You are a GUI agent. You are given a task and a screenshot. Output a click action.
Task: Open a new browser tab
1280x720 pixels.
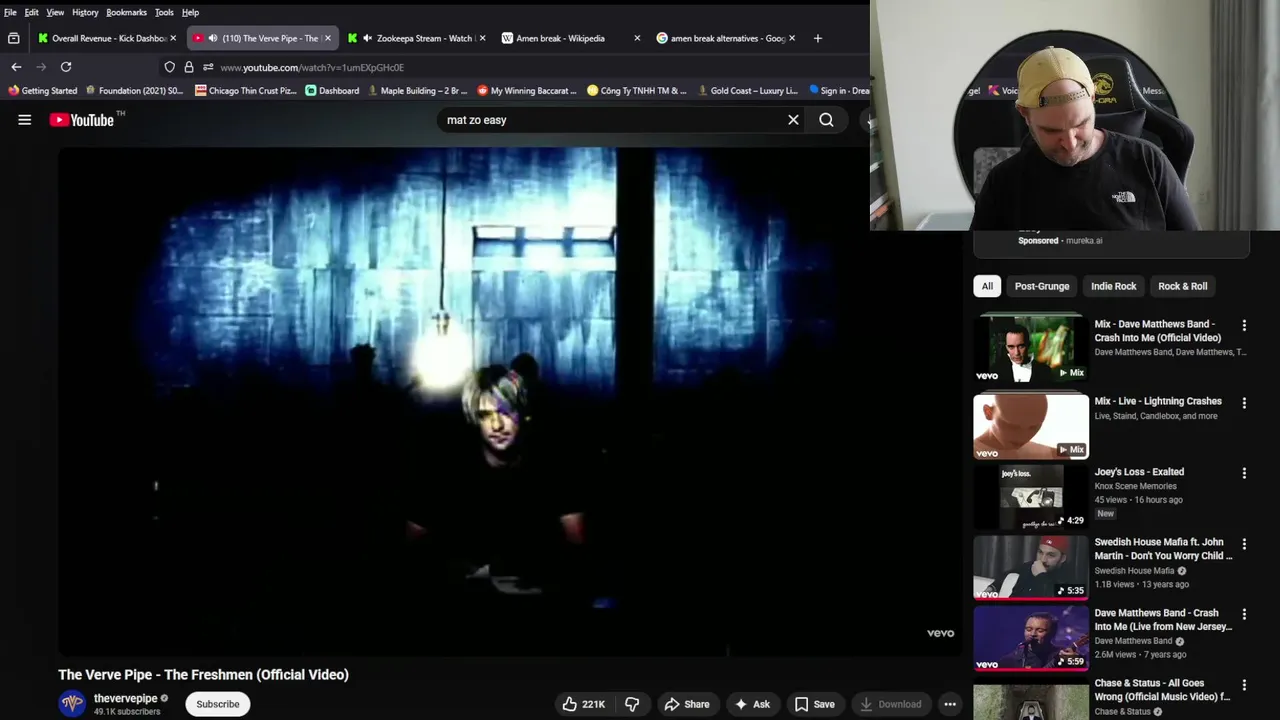click(x=817, y=38)
